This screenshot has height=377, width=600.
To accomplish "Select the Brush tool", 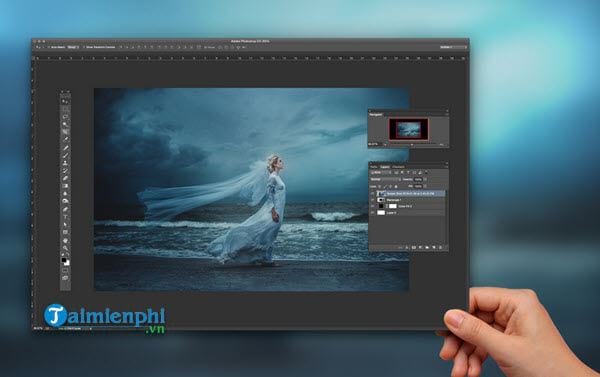I will coord(66,156).
